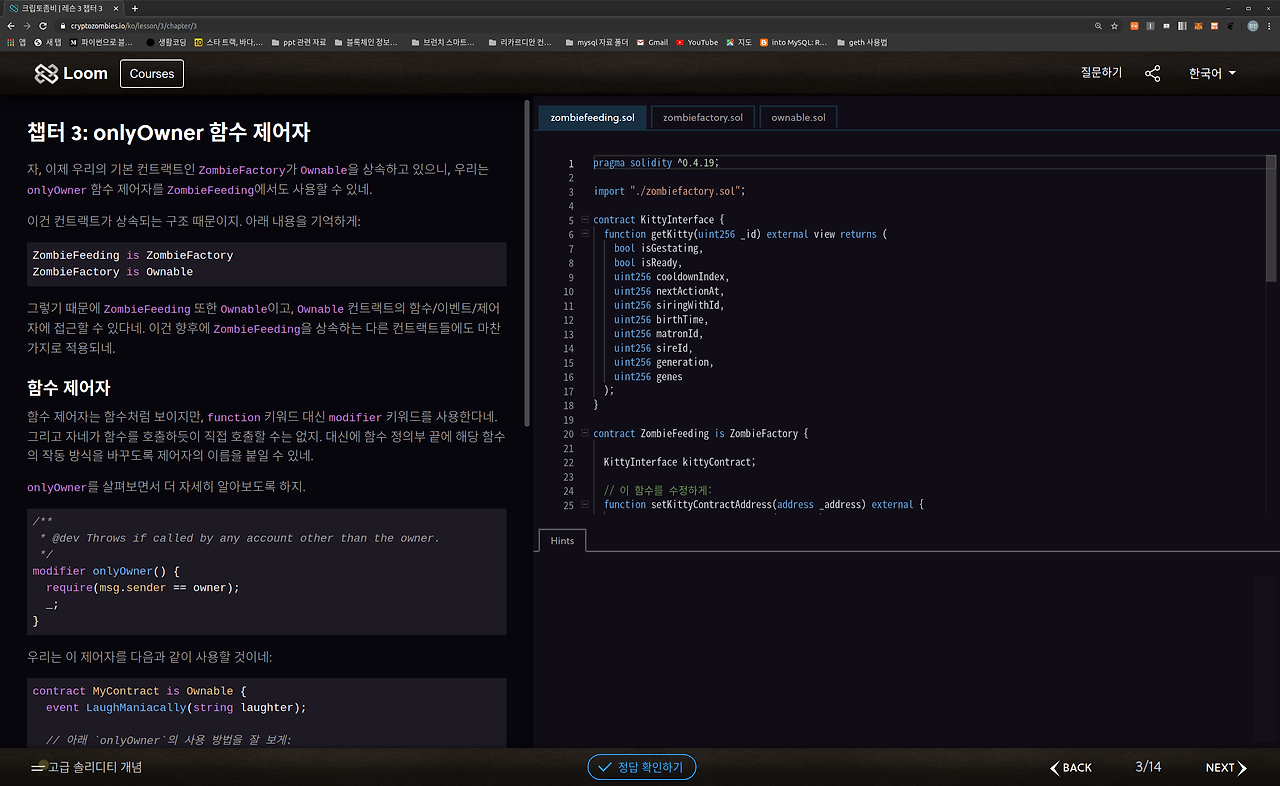The width and height of the screenshot is (1280, 786).
Task: Reload the cryptozombies page
Action: tap(43, 25)
